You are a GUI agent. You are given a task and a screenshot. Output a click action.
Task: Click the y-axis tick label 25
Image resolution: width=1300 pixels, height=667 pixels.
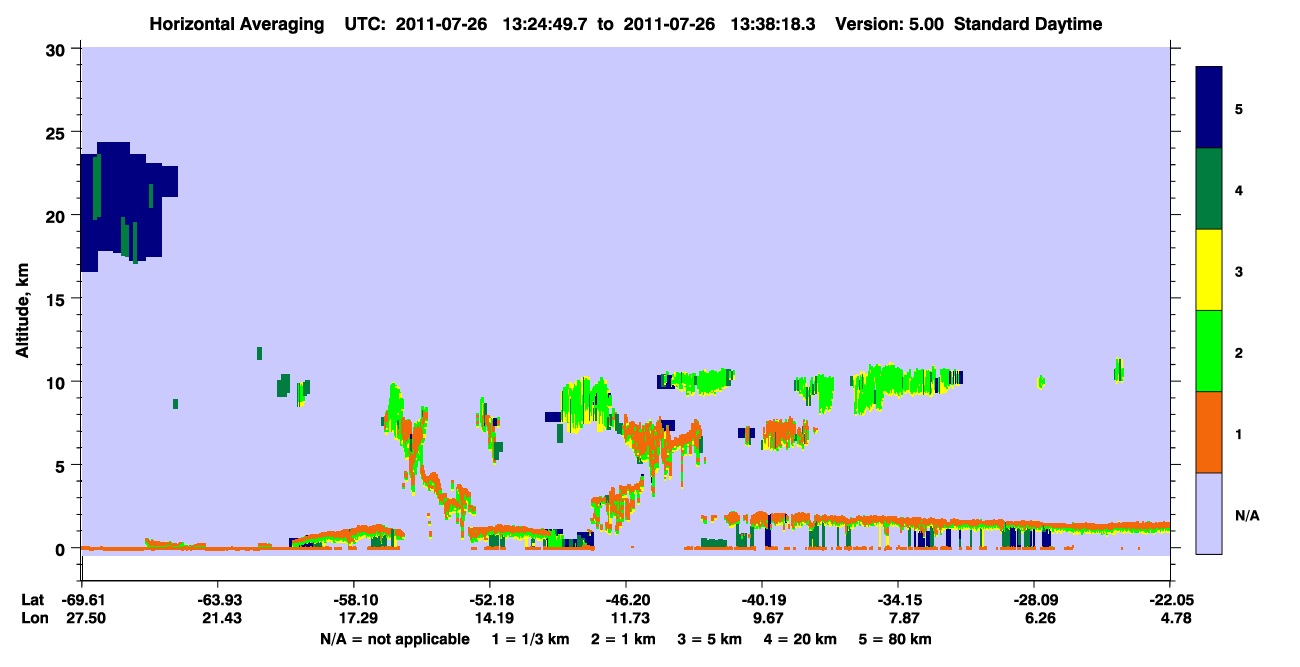58,132
